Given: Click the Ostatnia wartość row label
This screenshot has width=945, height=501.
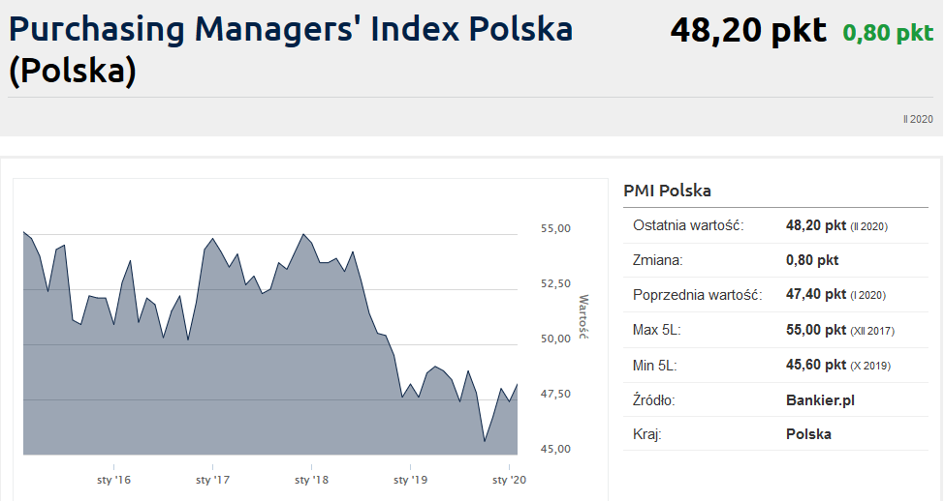Looking at the screenshot, I should [x=688, y=225].
